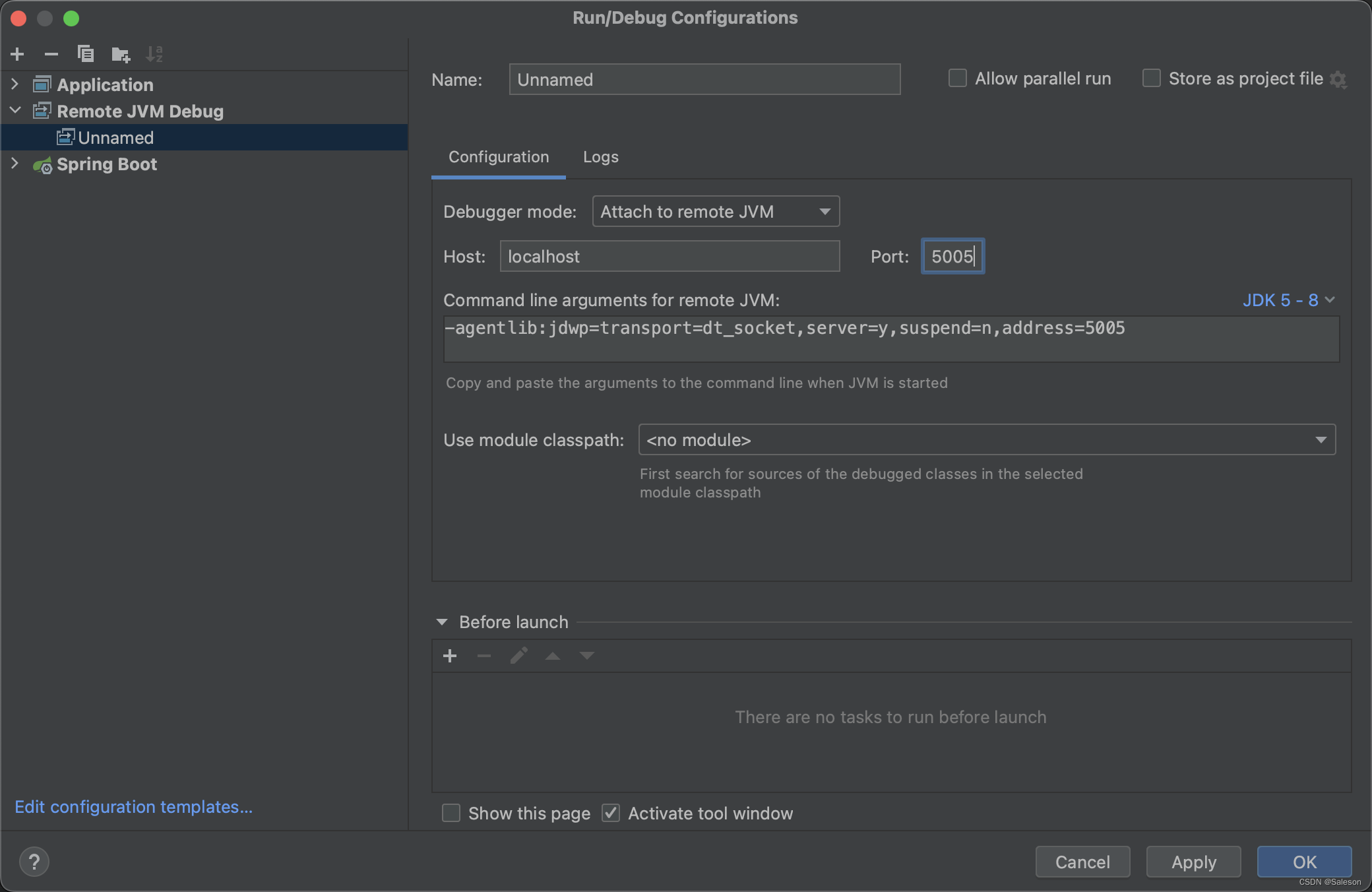This screenshot has height=892, width=1372.
Task: Click the Create New Folder icon
Action: 120,54
